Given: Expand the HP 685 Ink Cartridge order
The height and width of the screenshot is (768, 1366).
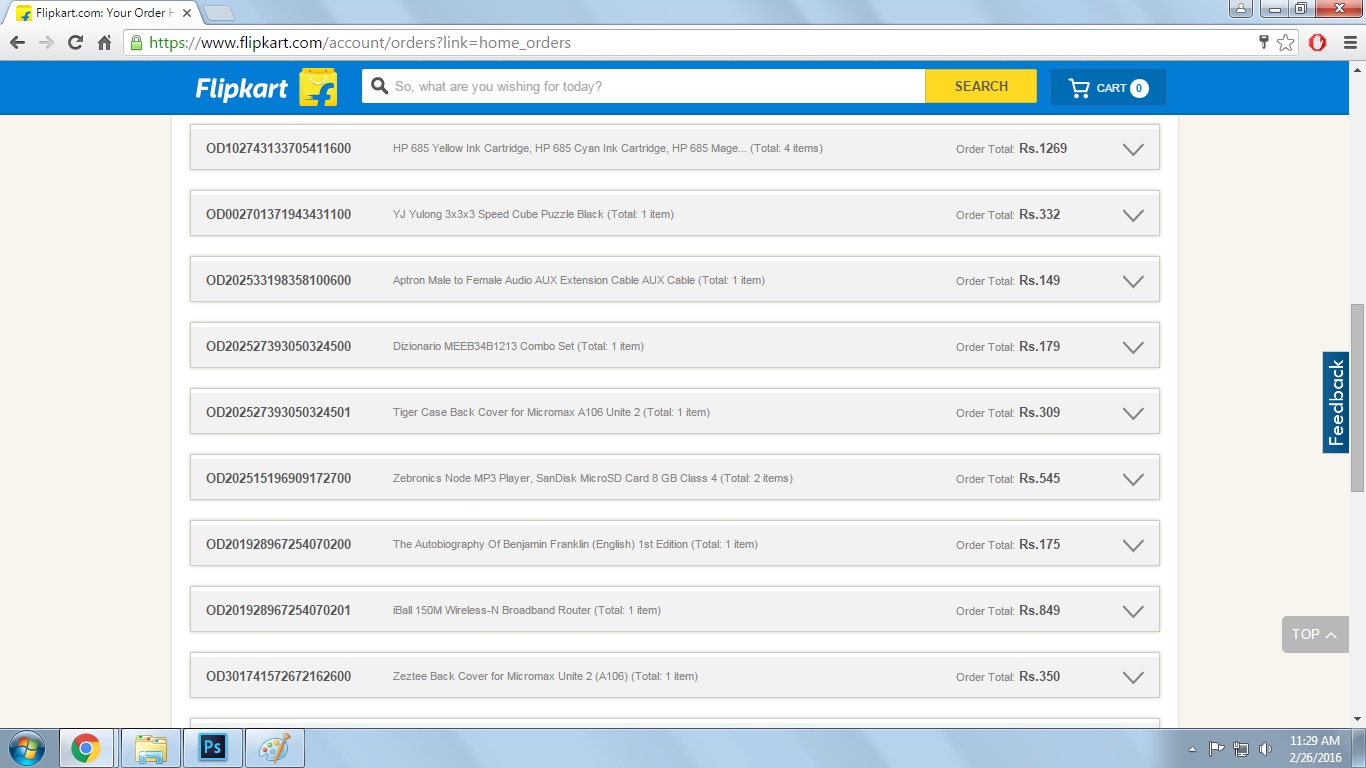Looking at the screenshot, I should pos(1132,149).
